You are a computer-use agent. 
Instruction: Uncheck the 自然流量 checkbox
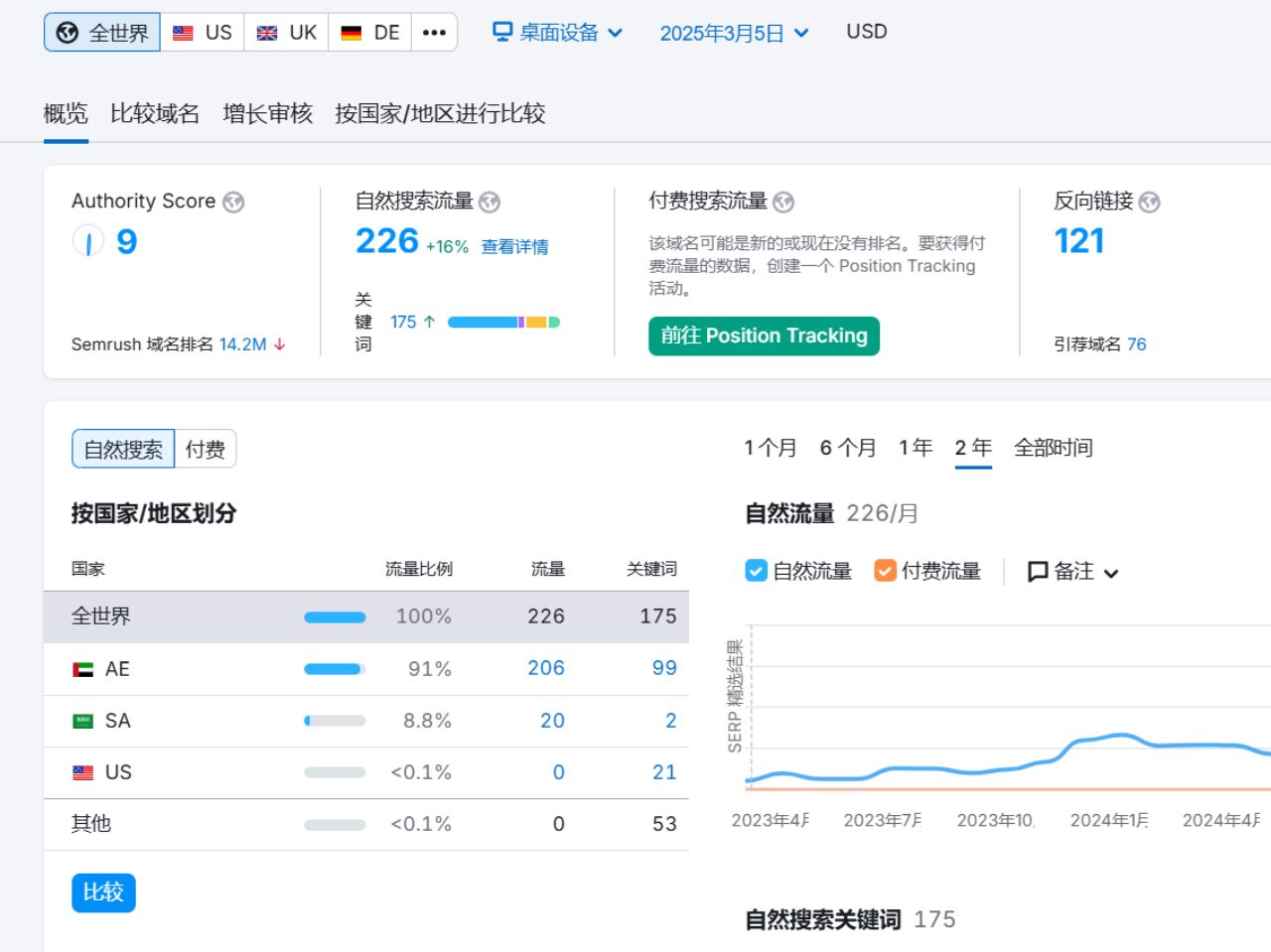pos(757,571)
